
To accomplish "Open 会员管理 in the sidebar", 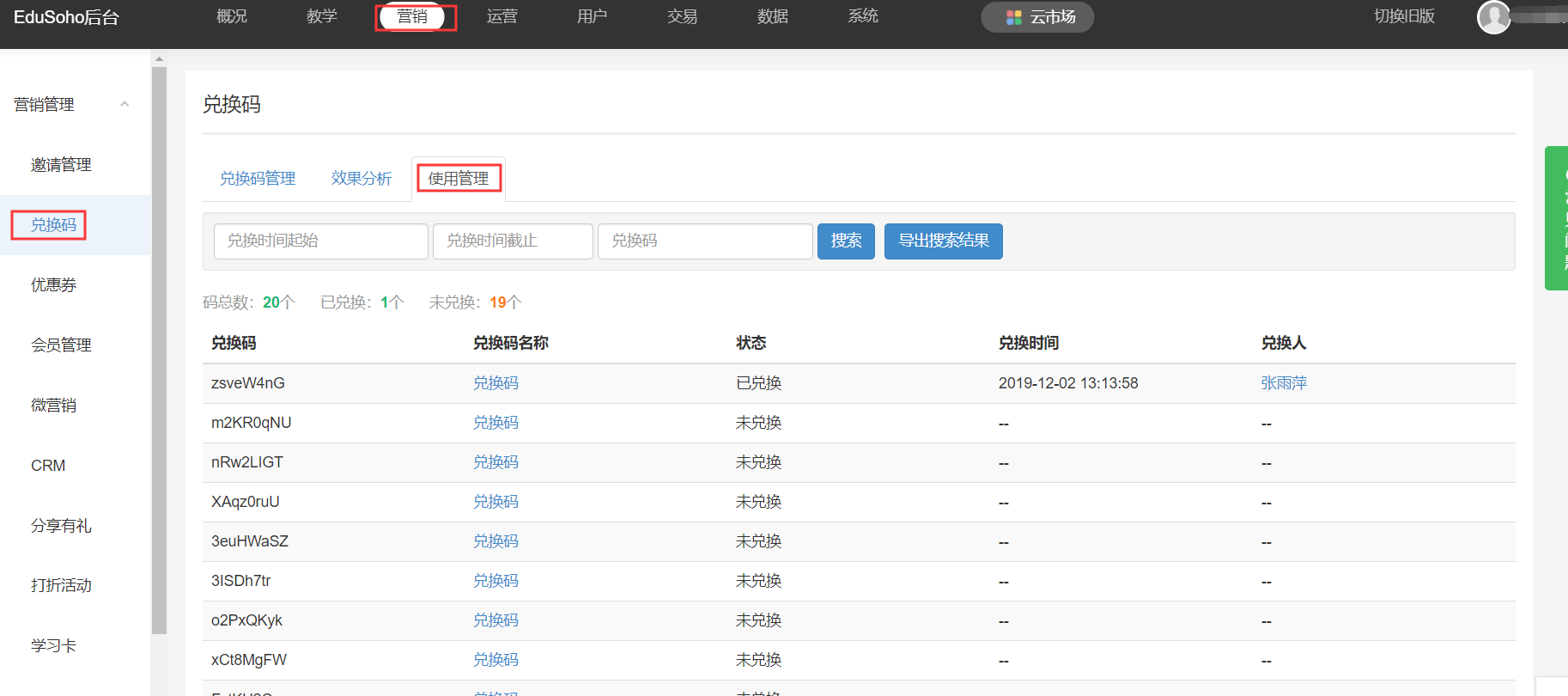I will coord(61,345).
